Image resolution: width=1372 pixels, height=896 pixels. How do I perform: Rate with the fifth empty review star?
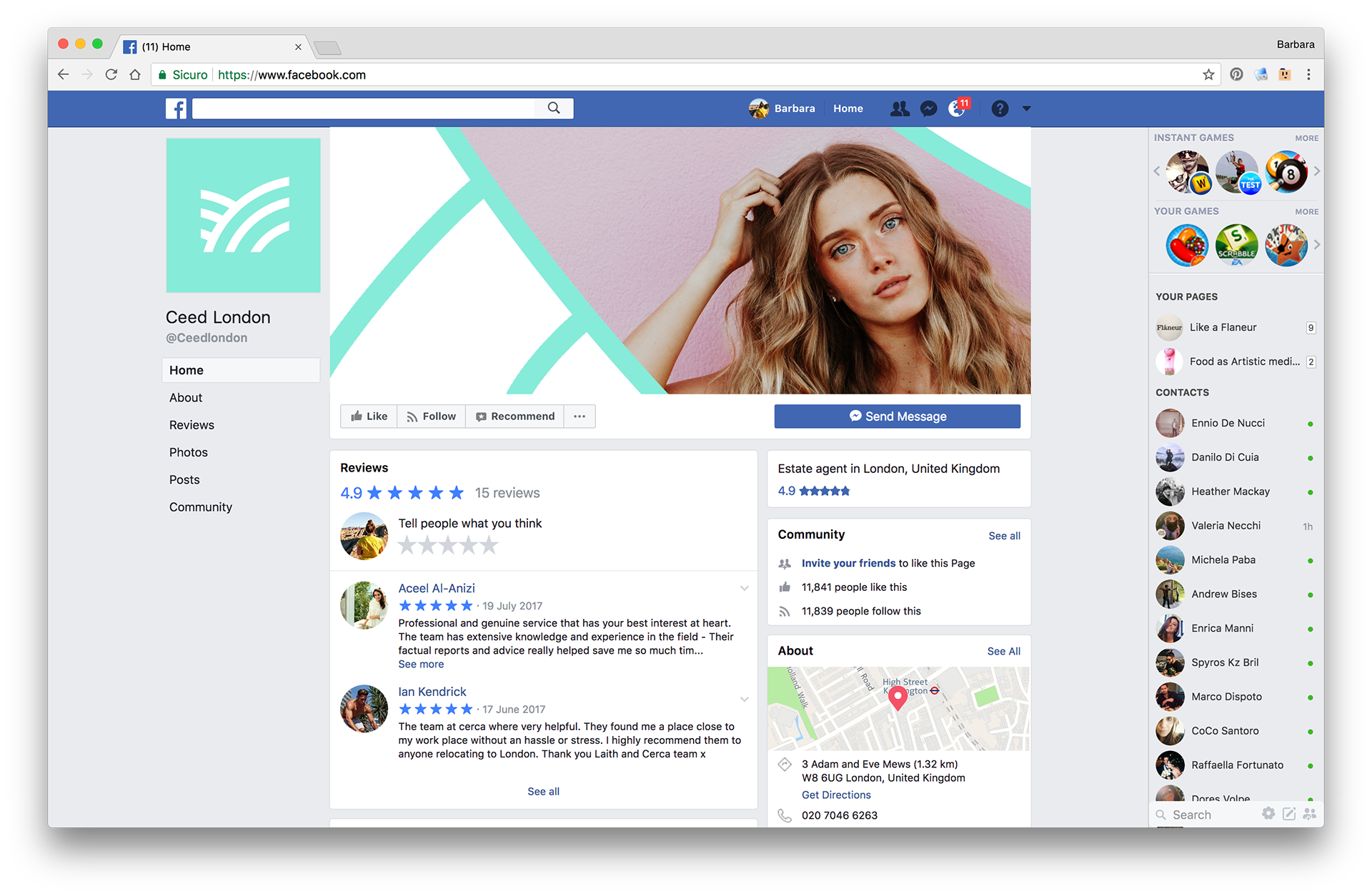pyautogui.click(x=489, y=546)
